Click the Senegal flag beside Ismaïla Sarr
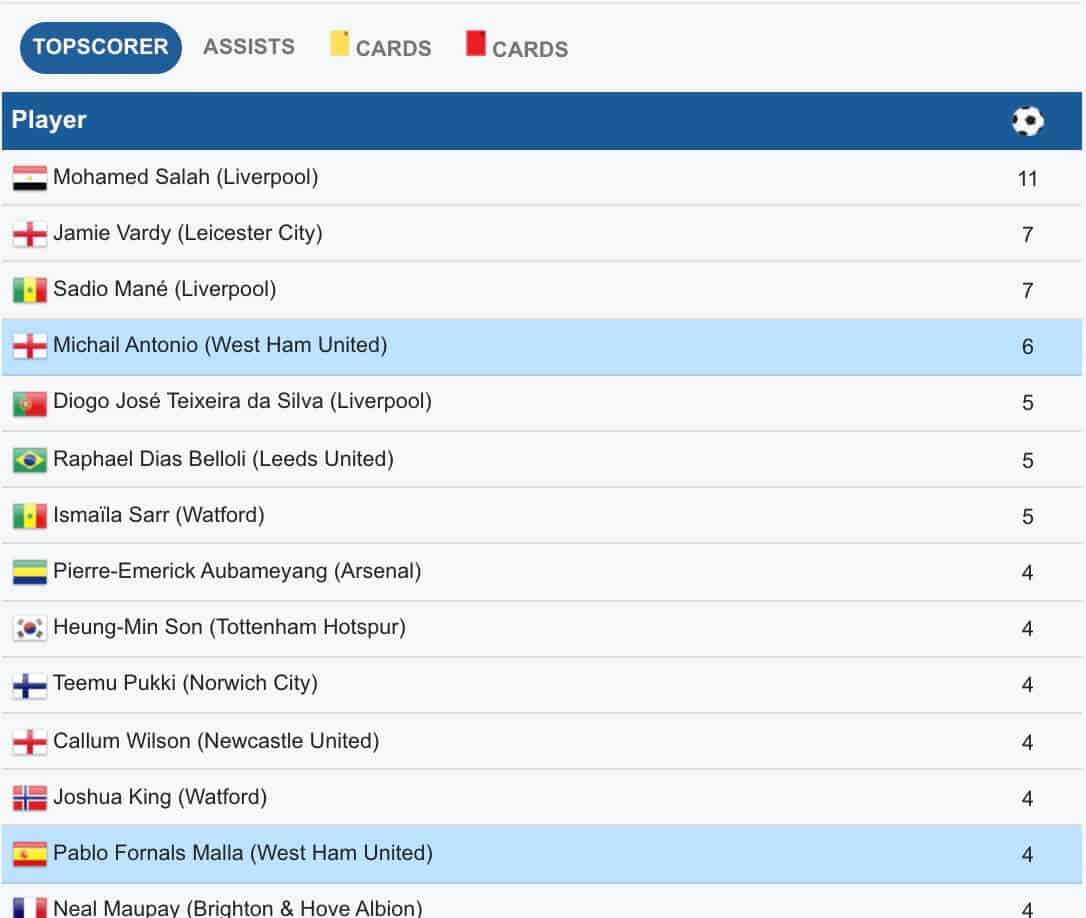The image size is (1086, 918). [30, 516]
